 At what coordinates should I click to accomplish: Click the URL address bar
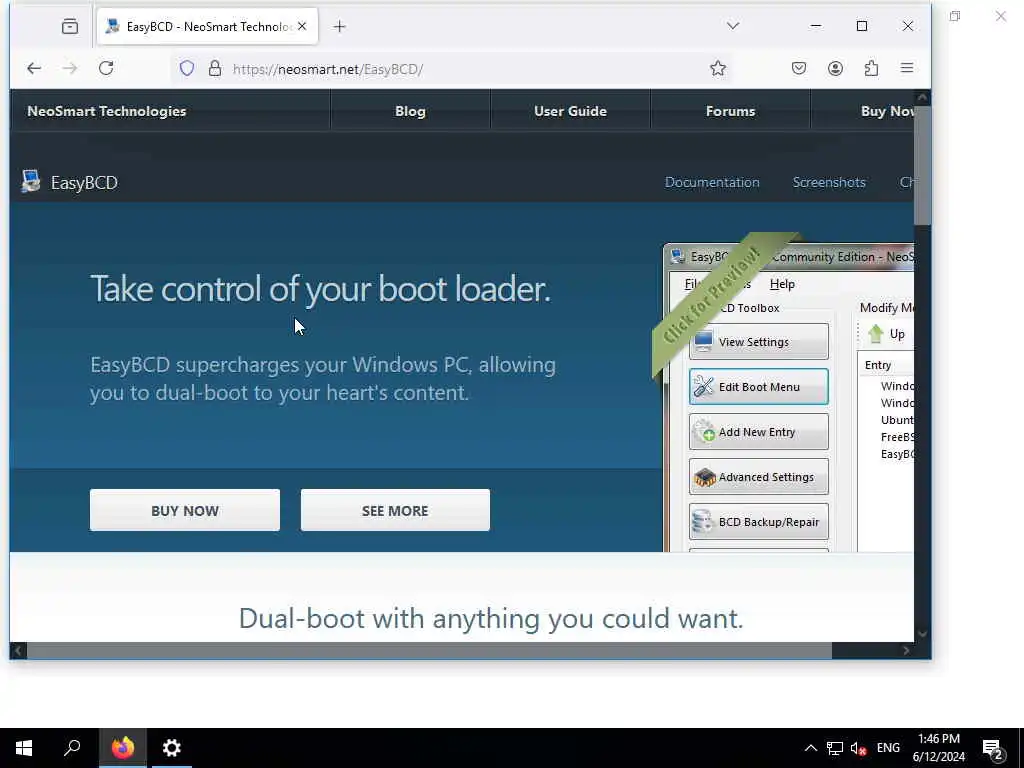[x=451, y=69]
